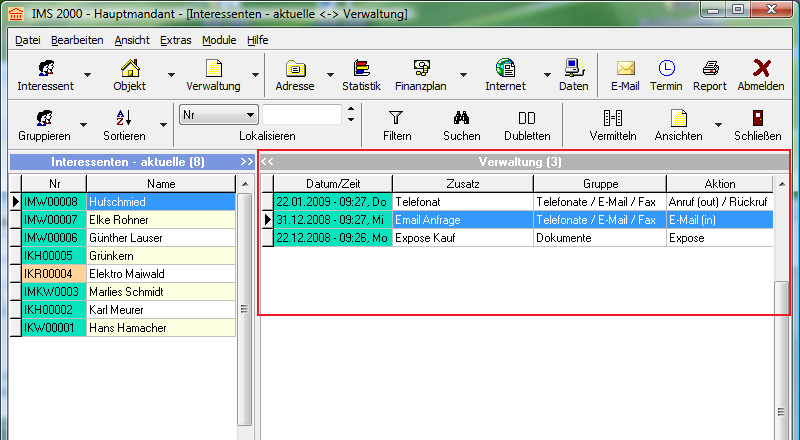800x440 pixels.
Task: Click the Report printer icon
Action: pyautogui.click(x=710, y=69)
